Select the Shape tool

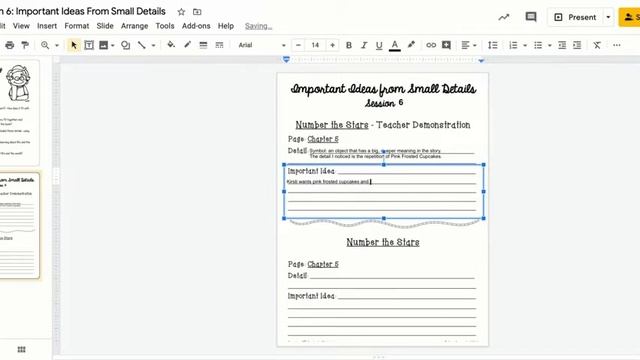click(126, 45)
